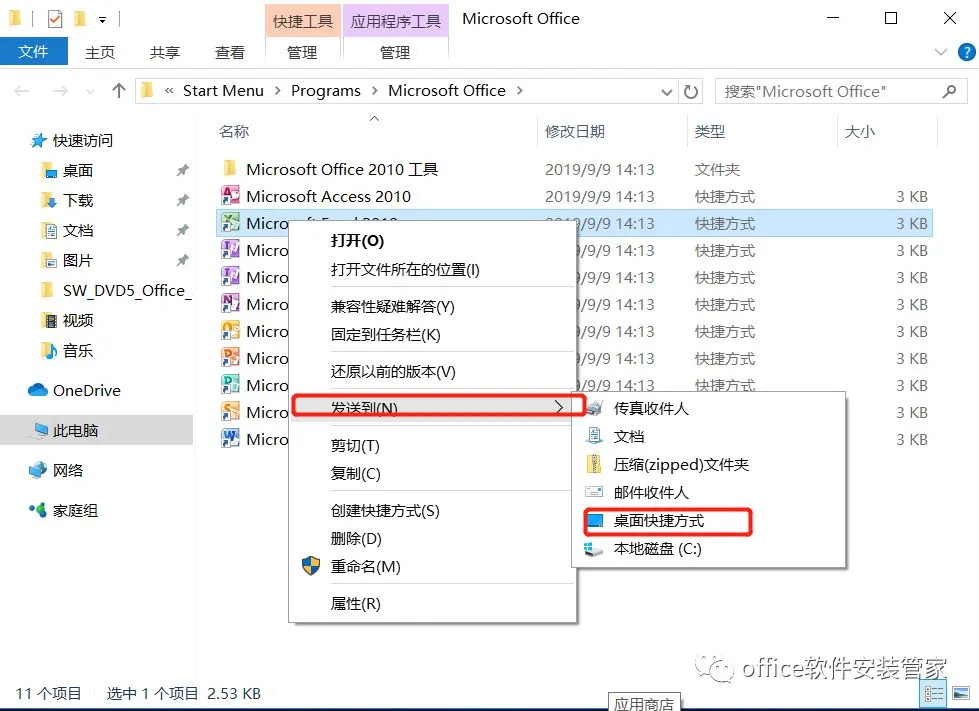
Task: Select the Word shortcut icon
Action: point(230,439)
